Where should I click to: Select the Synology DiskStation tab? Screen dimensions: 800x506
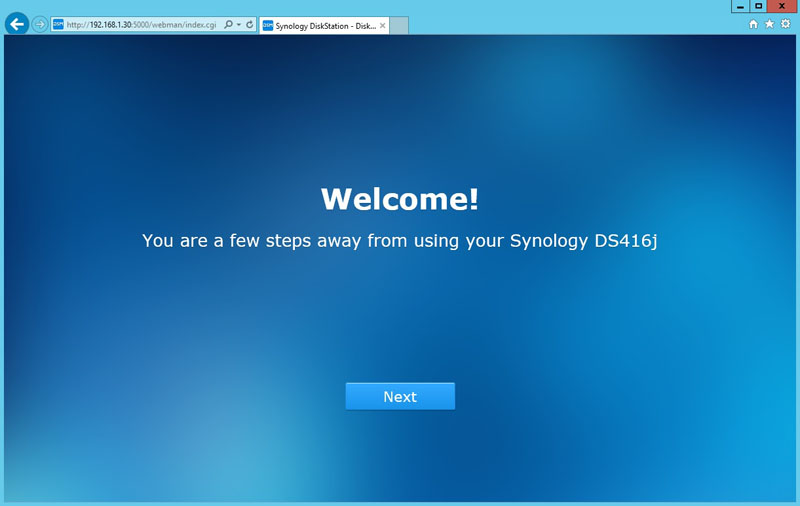[324, 26]
